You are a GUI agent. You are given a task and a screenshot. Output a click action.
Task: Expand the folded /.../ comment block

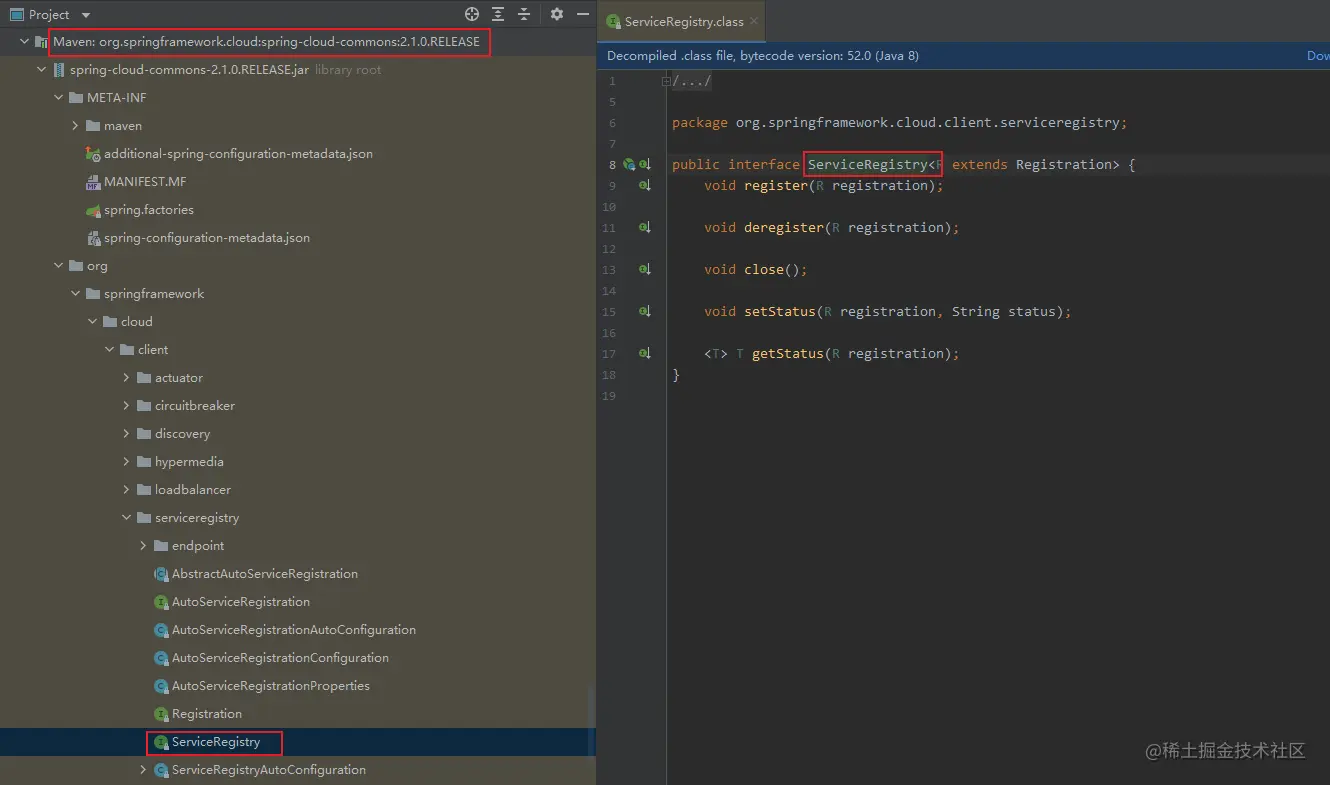click(667, 81)
